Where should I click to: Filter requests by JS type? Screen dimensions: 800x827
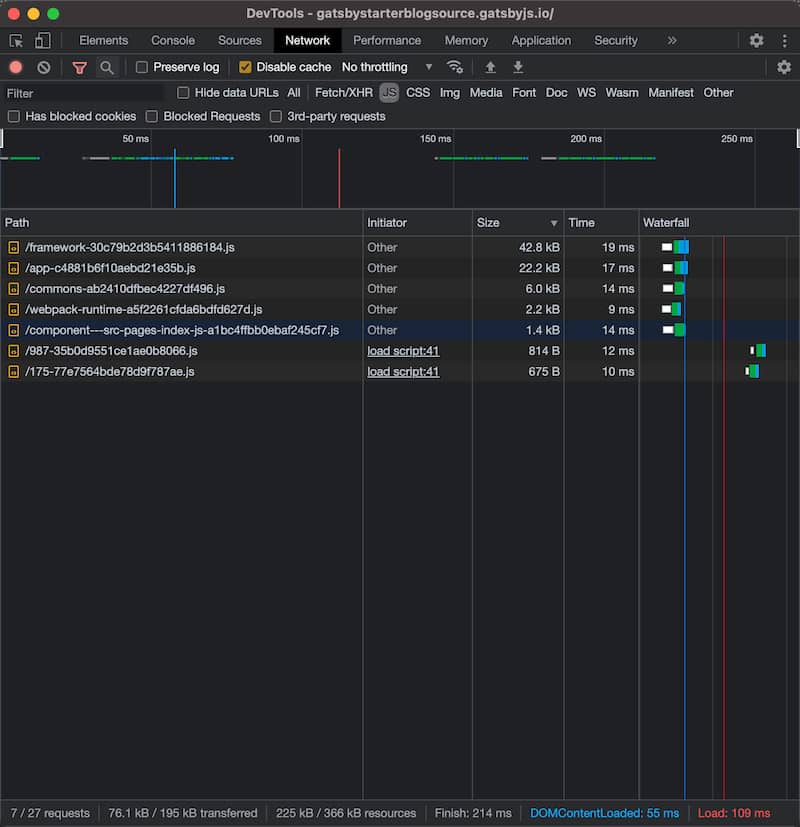pos(389,92)
